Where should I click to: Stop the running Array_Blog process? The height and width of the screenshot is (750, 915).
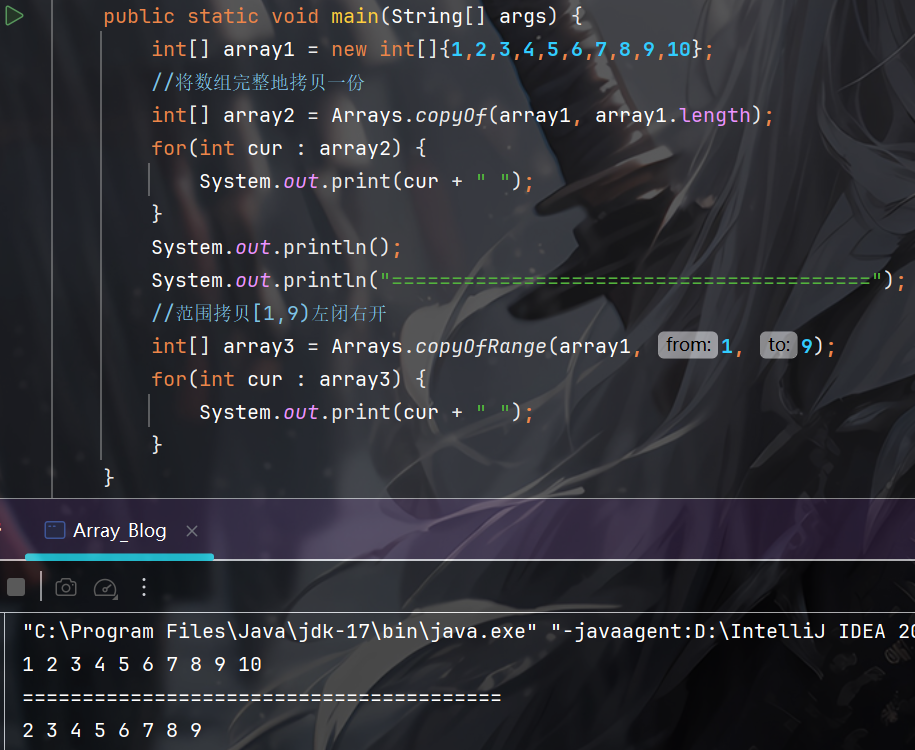(x=16, y=587)
